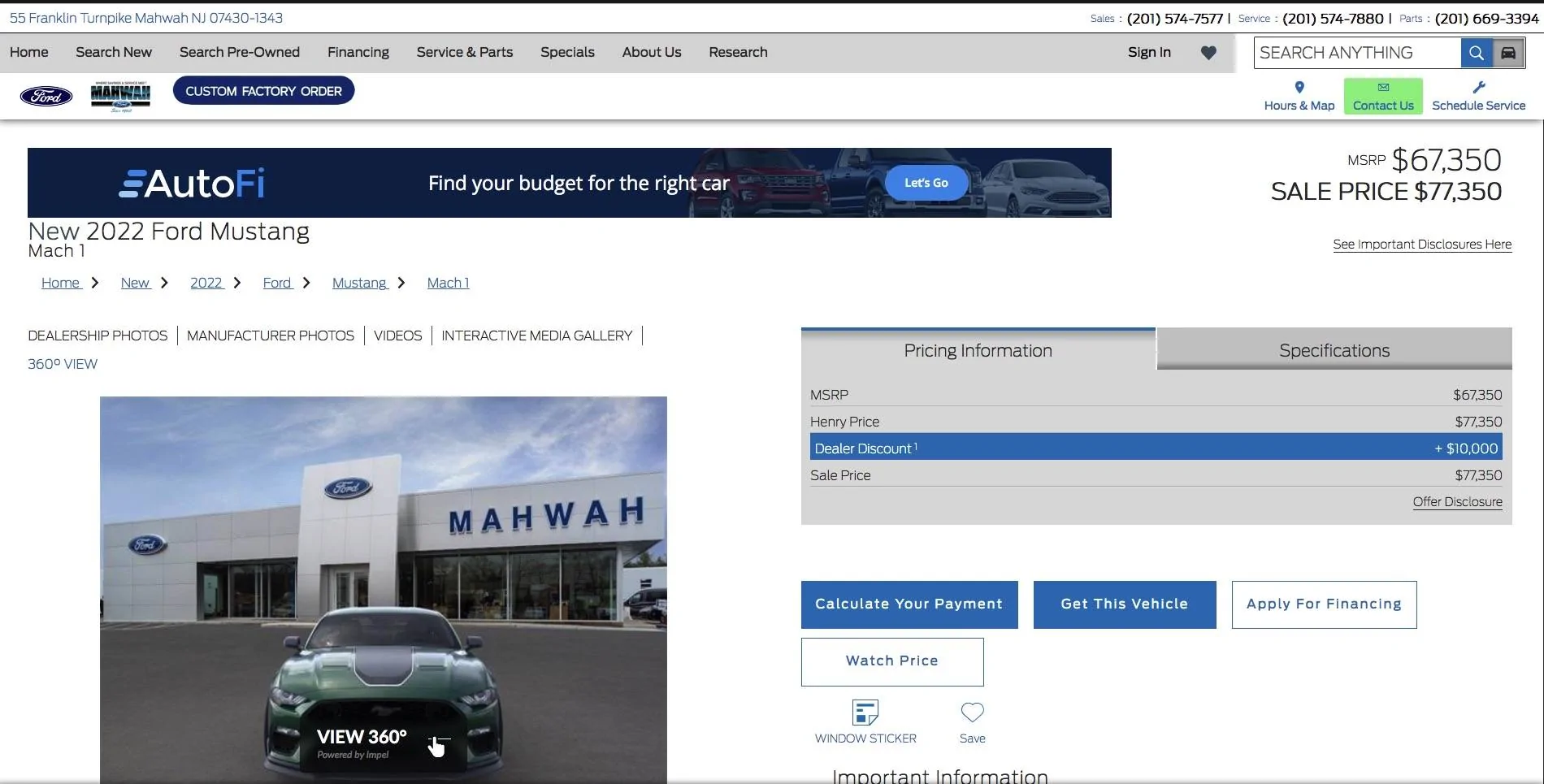Select the Dealership Photos tab
The height and width of the screenshot is (784, 1544).
98,336
